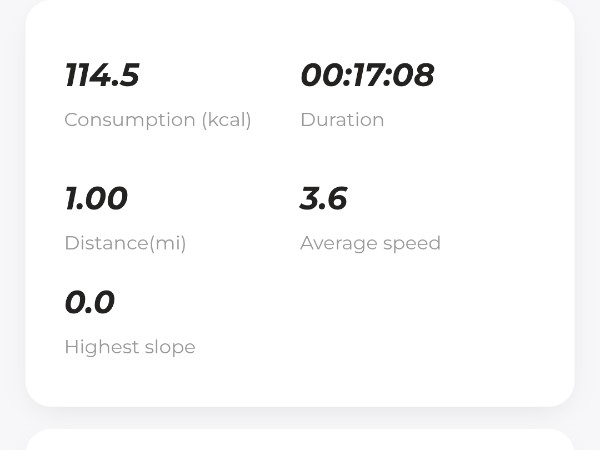Open the next card below workout stats
Viewport: 600px width, 450px height.
(300, 440)
